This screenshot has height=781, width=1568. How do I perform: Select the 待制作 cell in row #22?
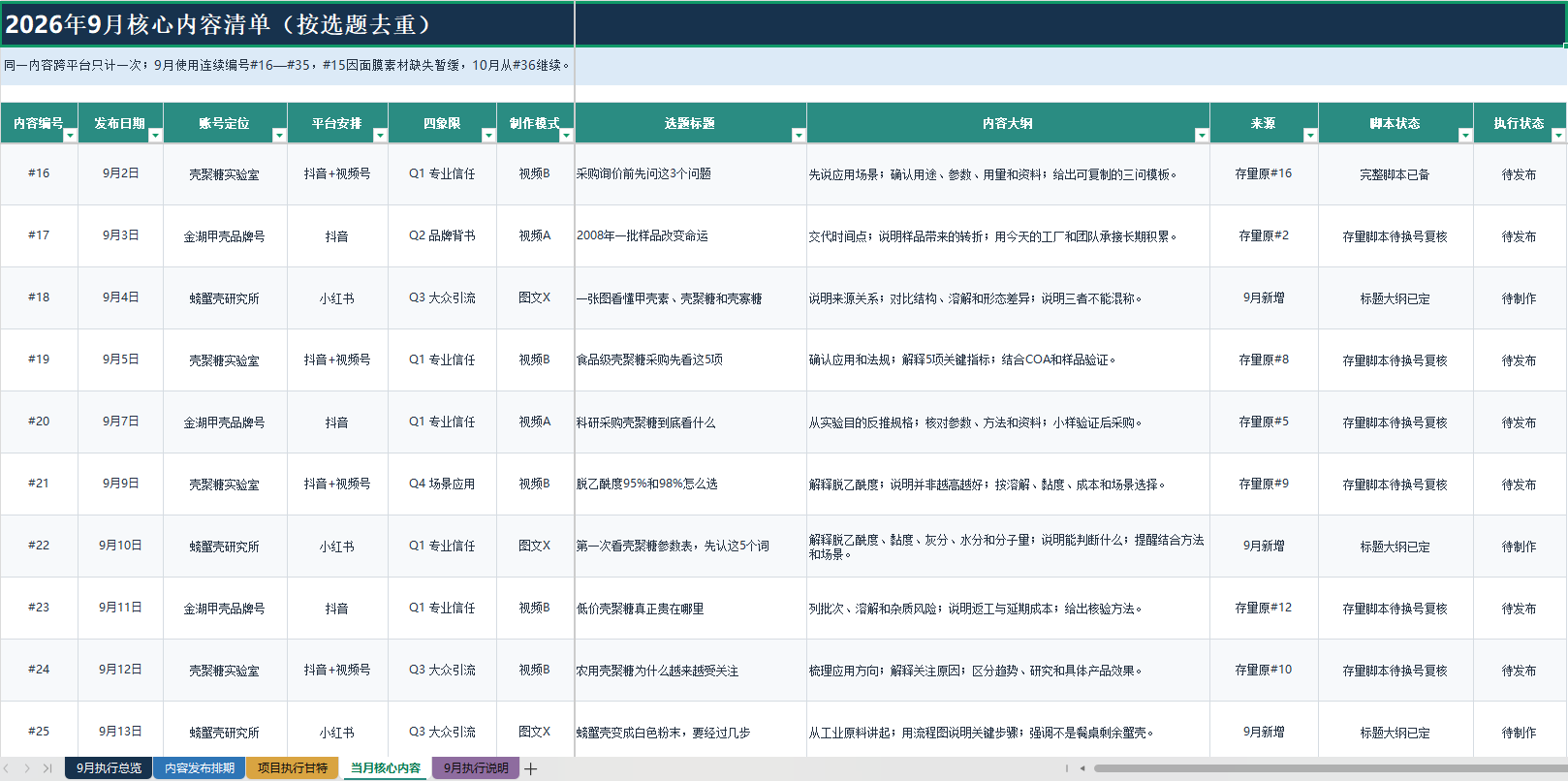1520,546
